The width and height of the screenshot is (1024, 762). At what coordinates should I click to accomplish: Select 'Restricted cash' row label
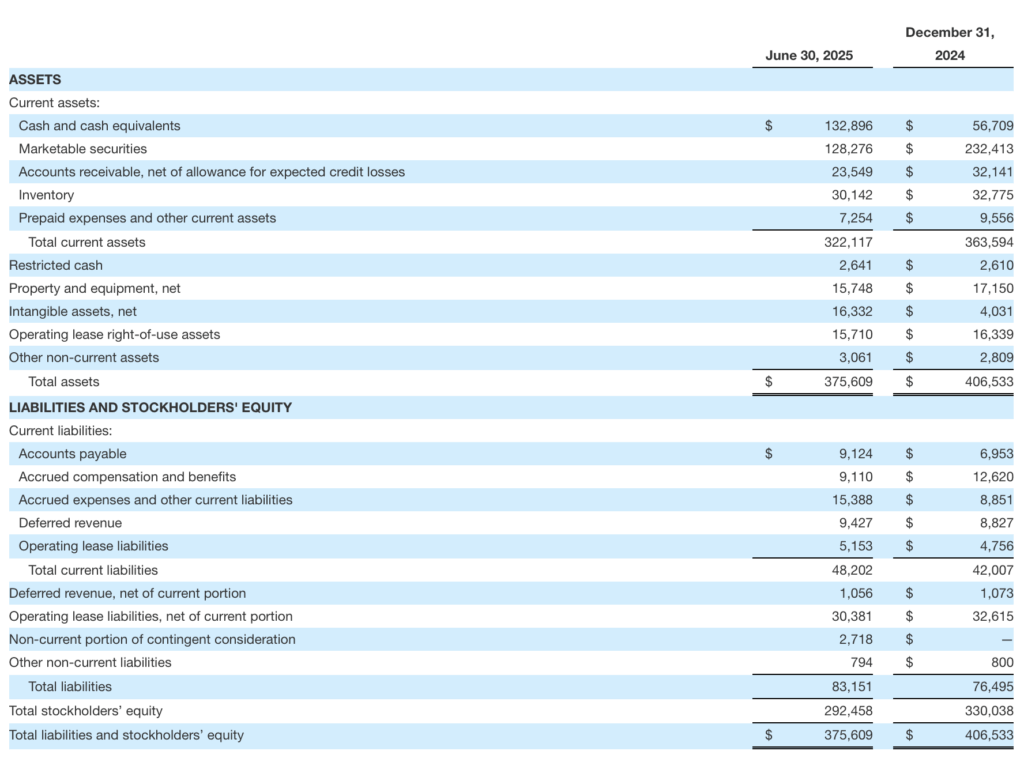(x=56, y=265)
